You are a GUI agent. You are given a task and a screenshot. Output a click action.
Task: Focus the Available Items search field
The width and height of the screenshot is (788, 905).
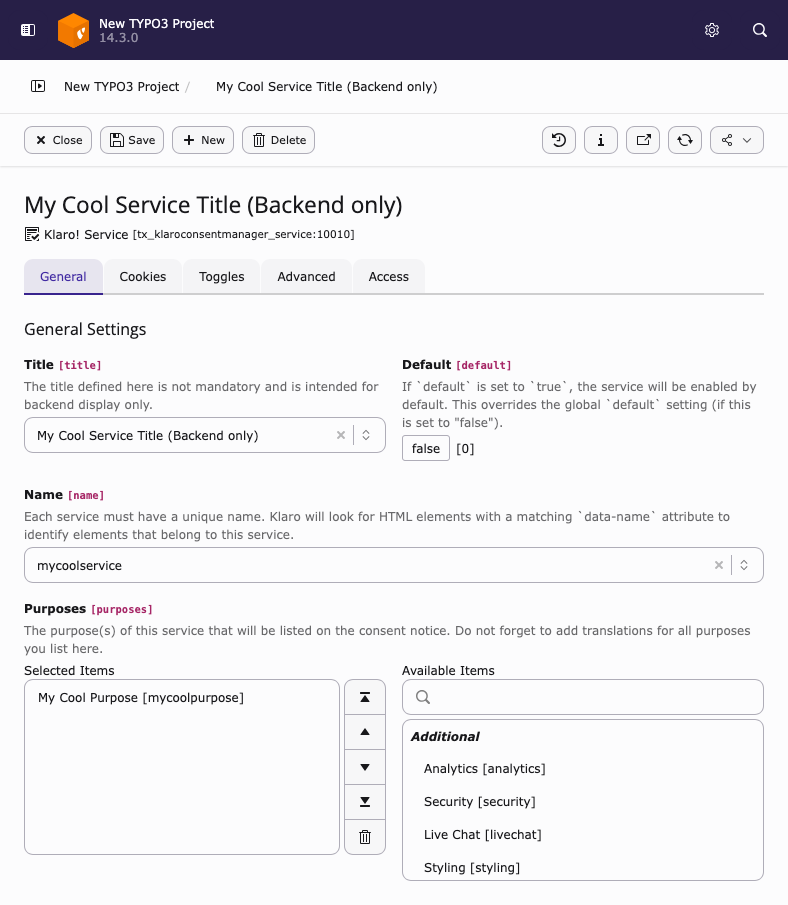pos(582,697)
